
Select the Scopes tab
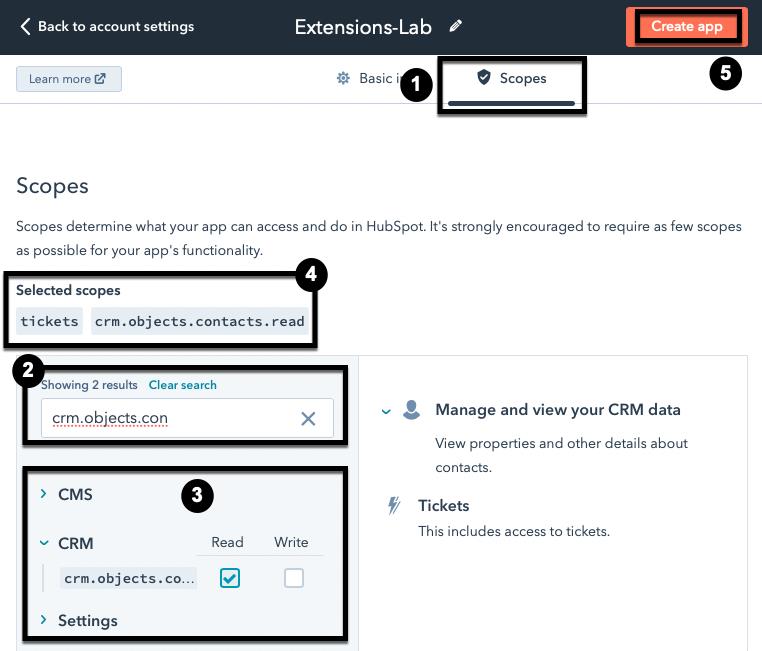click(x=511, y=81)
